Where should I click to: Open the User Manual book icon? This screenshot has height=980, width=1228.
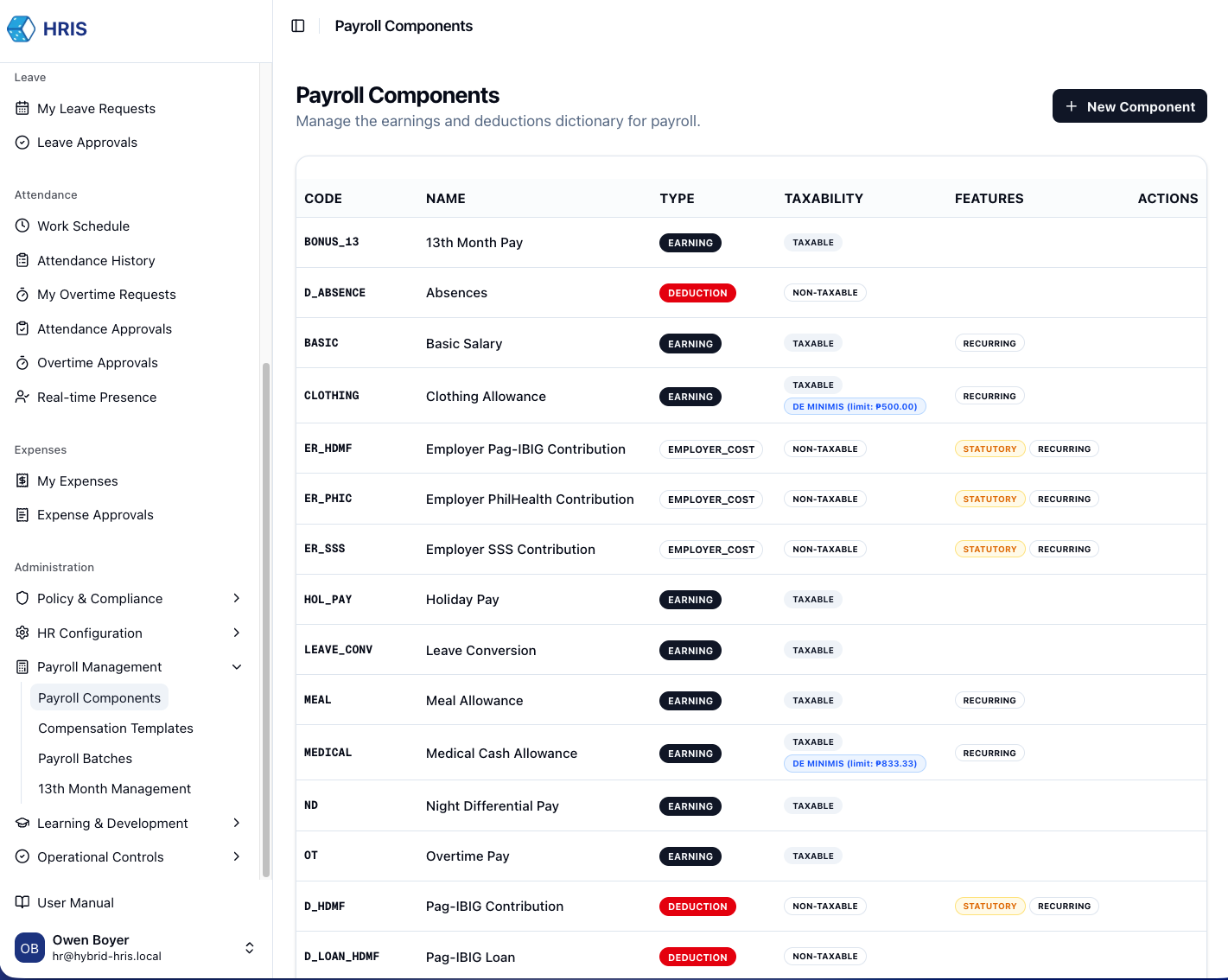(22, 902)
